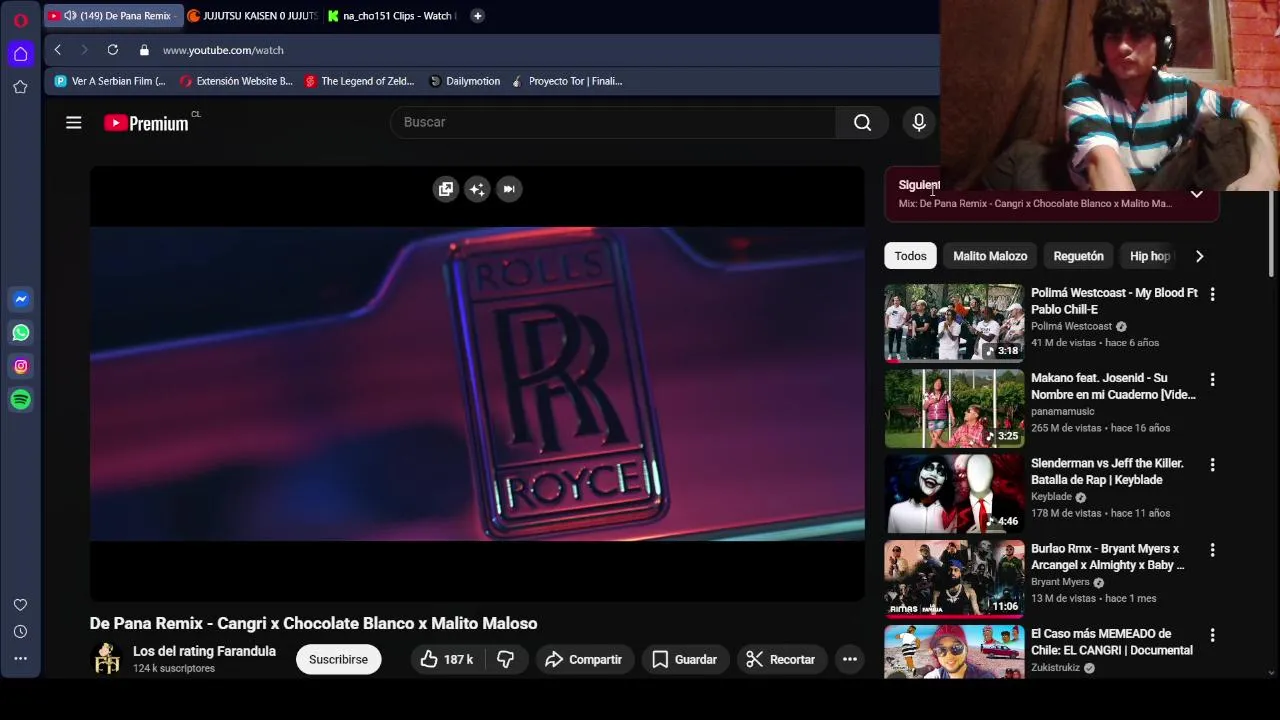Create a clip with Recortar
1280x720 pixels.
point(781,659)
